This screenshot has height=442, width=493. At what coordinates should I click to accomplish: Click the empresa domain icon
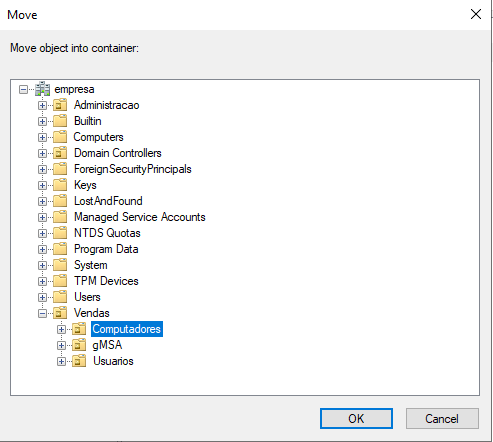[43, 89]
